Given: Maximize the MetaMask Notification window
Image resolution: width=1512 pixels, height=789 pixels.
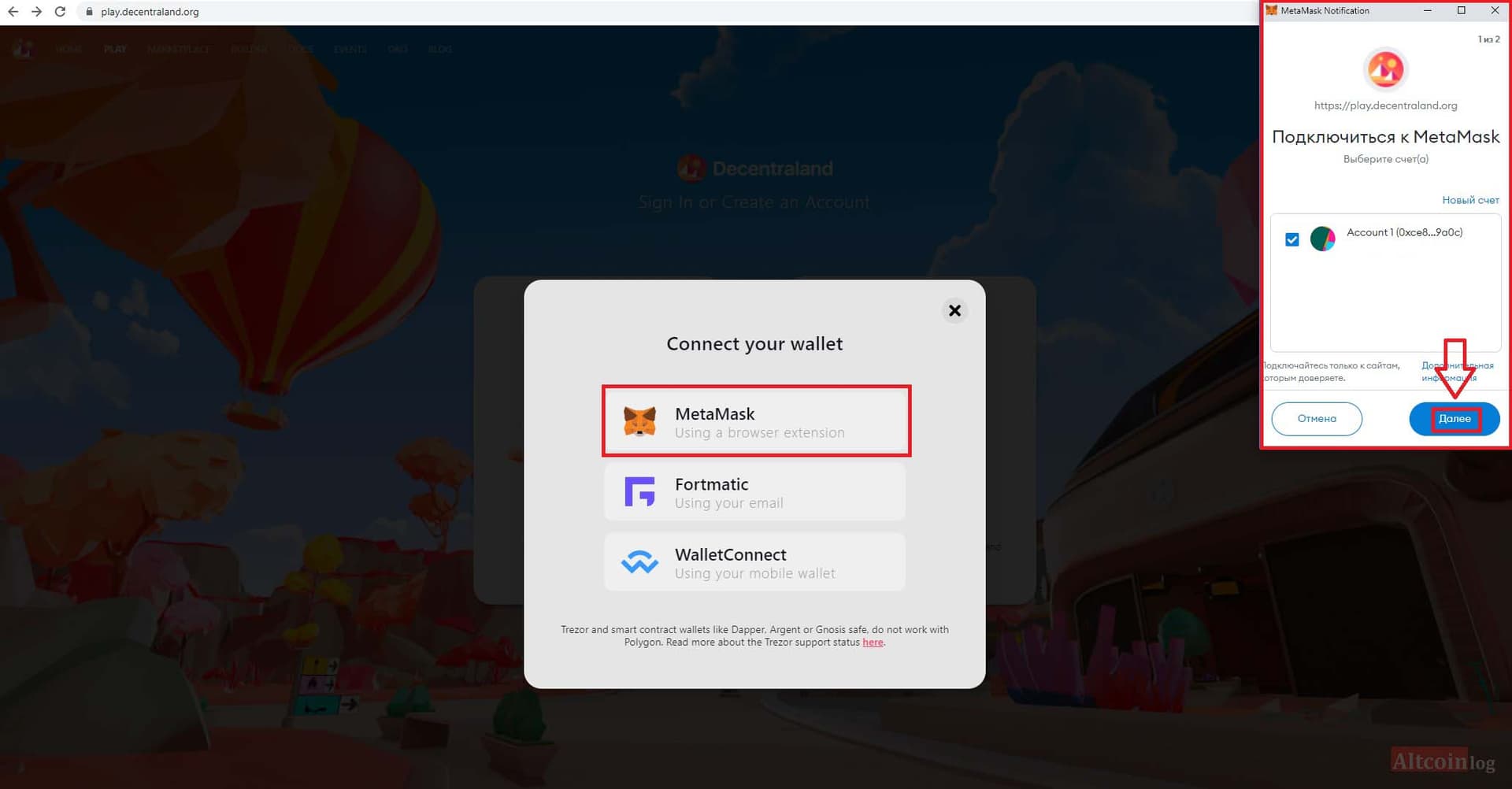Looking at the screenshot, I should pos(1462,10).
